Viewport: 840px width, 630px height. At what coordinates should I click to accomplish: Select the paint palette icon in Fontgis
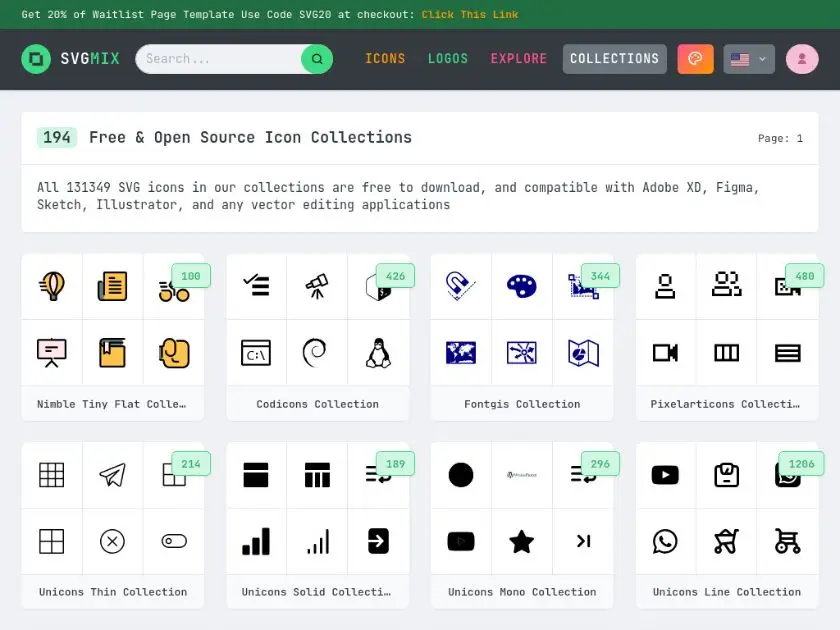tap(521, 287)
